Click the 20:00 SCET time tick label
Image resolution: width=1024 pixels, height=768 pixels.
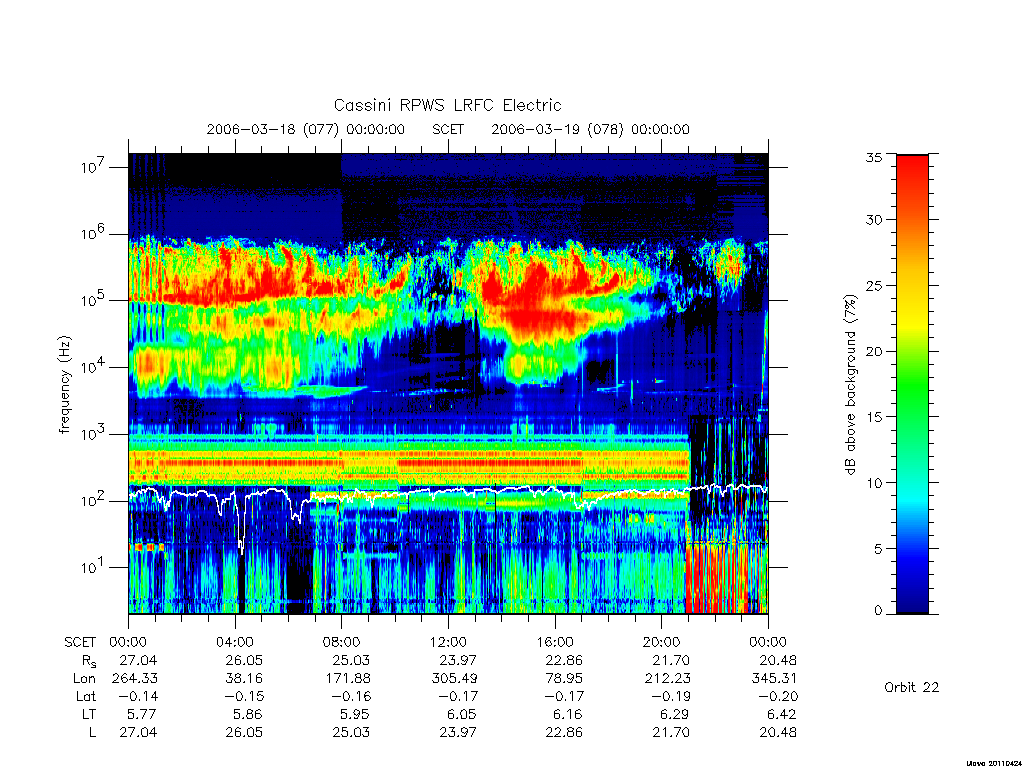[662, 642]
